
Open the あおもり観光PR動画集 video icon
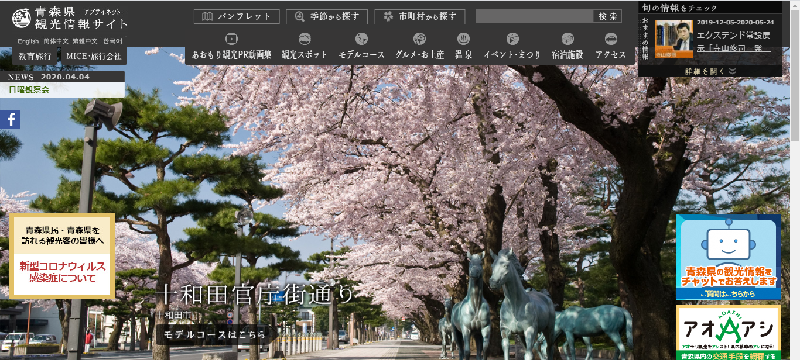[x=232, y=39]
